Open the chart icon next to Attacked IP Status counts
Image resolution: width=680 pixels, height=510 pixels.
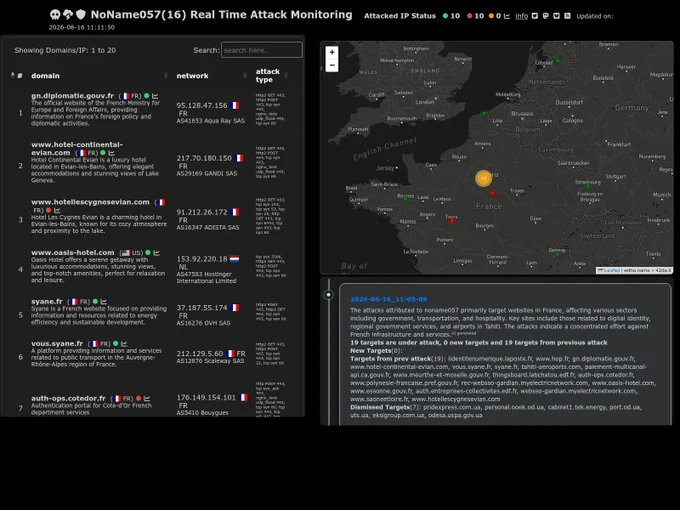[x=507, y=16]
